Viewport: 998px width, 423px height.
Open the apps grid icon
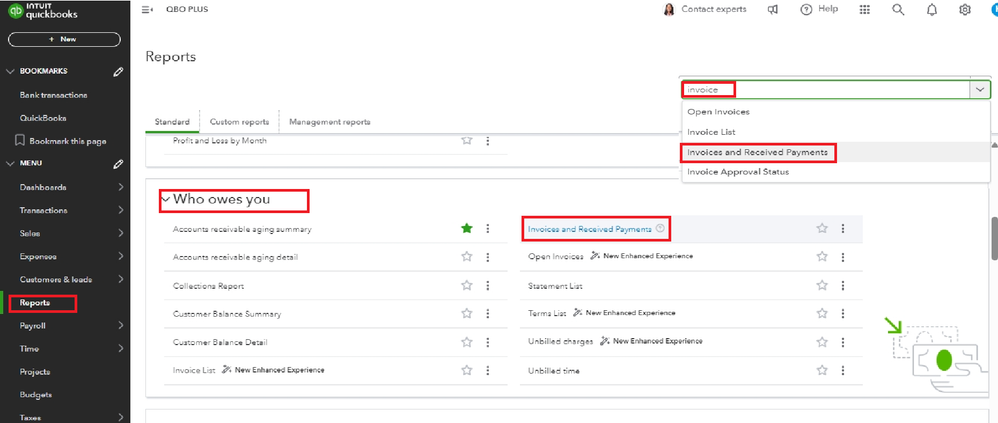tap(865, 10)
